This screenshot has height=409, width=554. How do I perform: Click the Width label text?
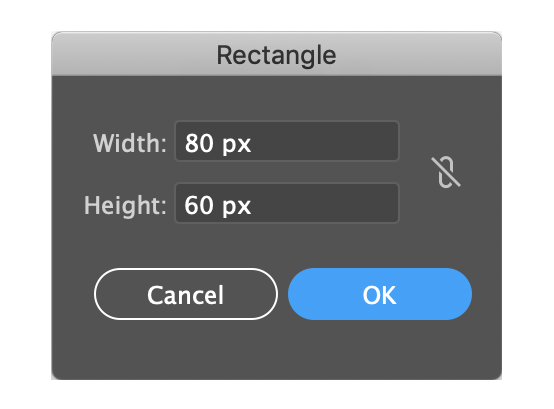pyautogui.click(x=130, y=143)
